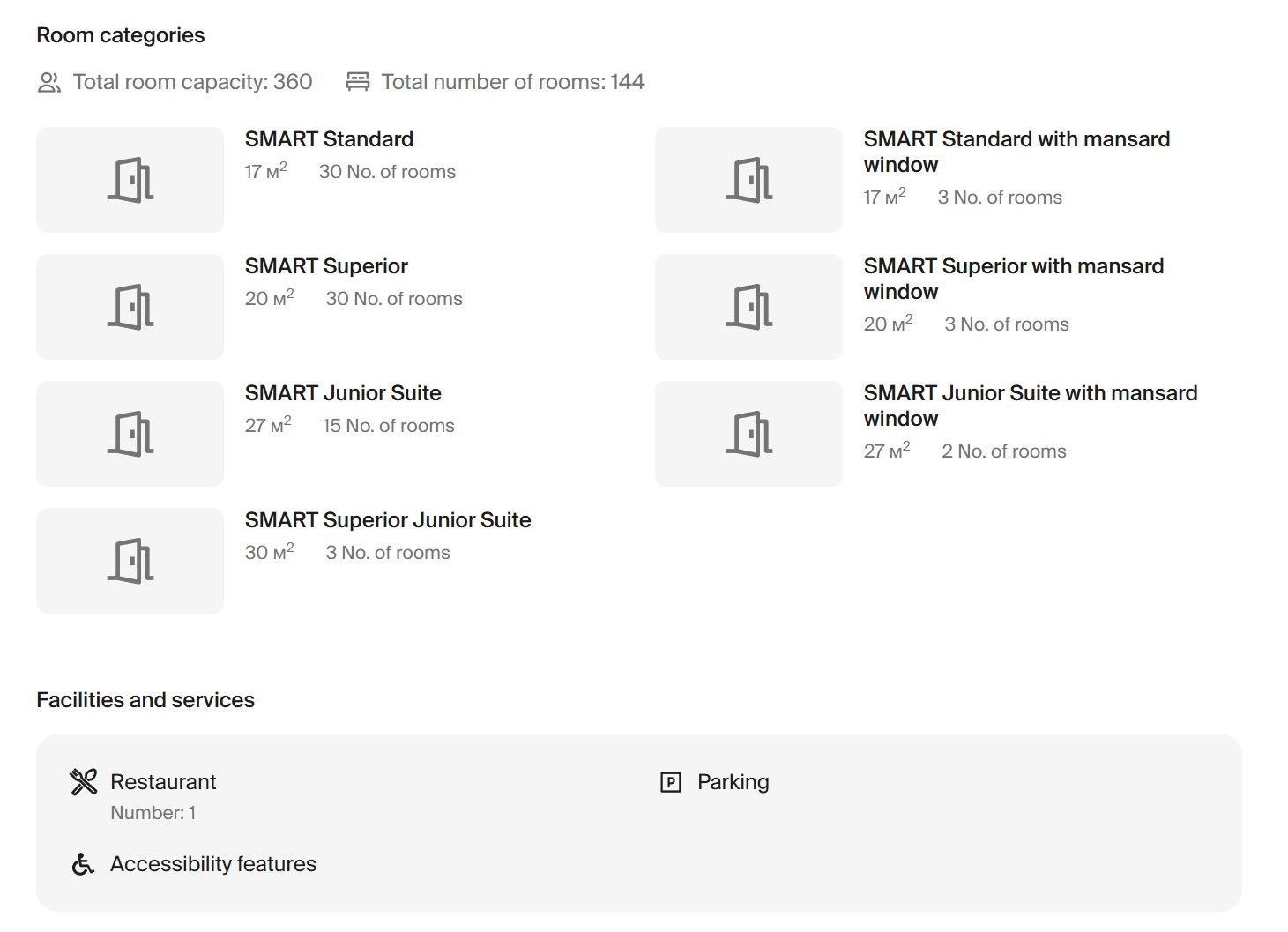Screen dimensions: 1288x932
Task: Click the SMART Junior Suite title
Action: tap(343, 393)
